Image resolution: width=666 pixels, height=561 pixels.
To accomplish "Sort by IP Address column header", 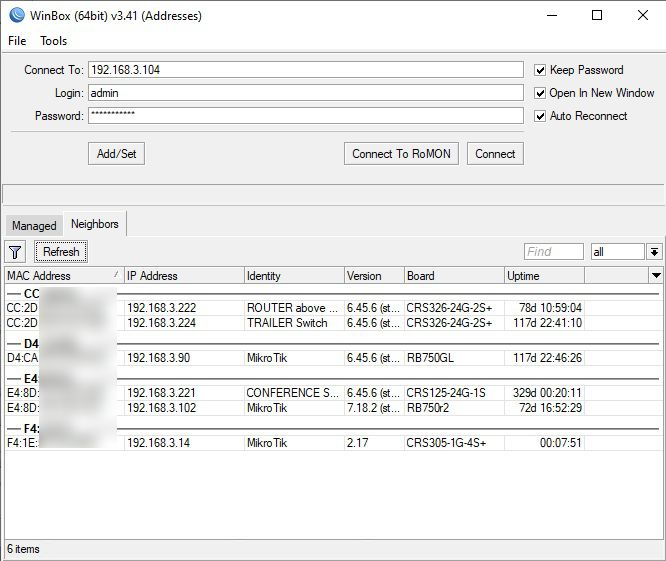I will point(184,276).
